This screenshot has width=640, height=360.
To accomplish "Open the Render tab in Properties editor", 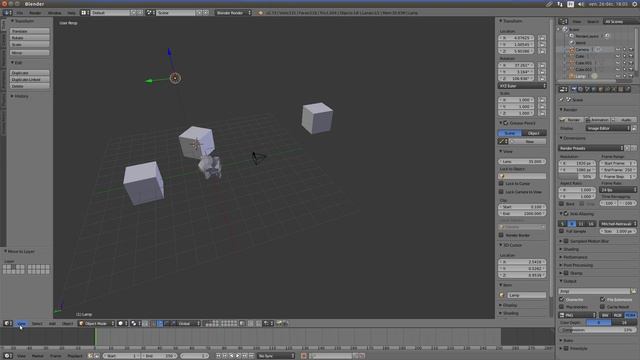I will (x=574, y=89).
